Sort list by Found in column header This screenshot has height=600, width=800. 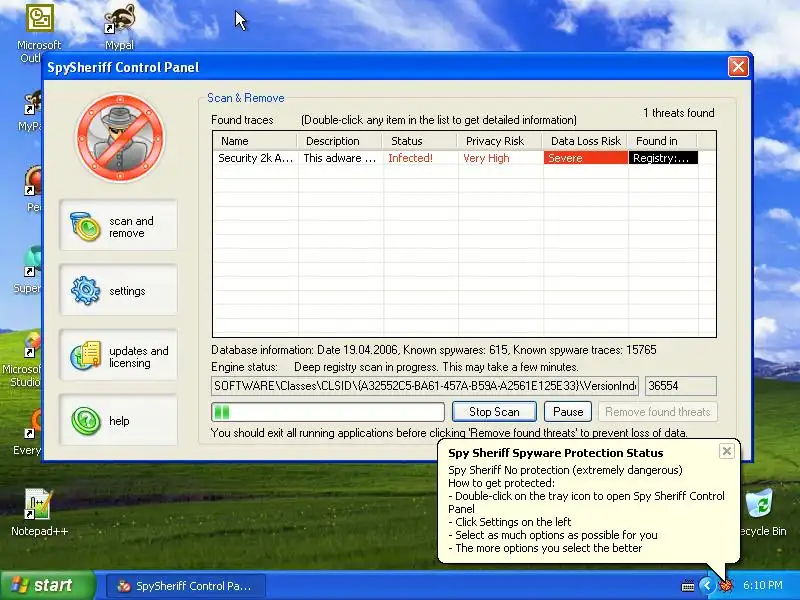tap(662, 141)
